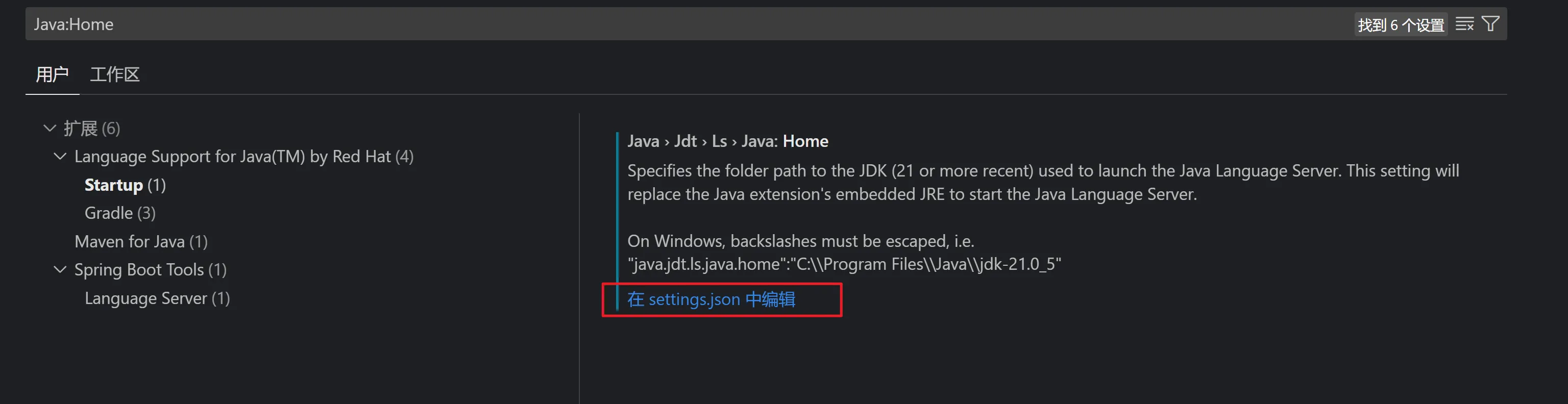Open Maven for Java (1) category

click(x=140, y=242)
